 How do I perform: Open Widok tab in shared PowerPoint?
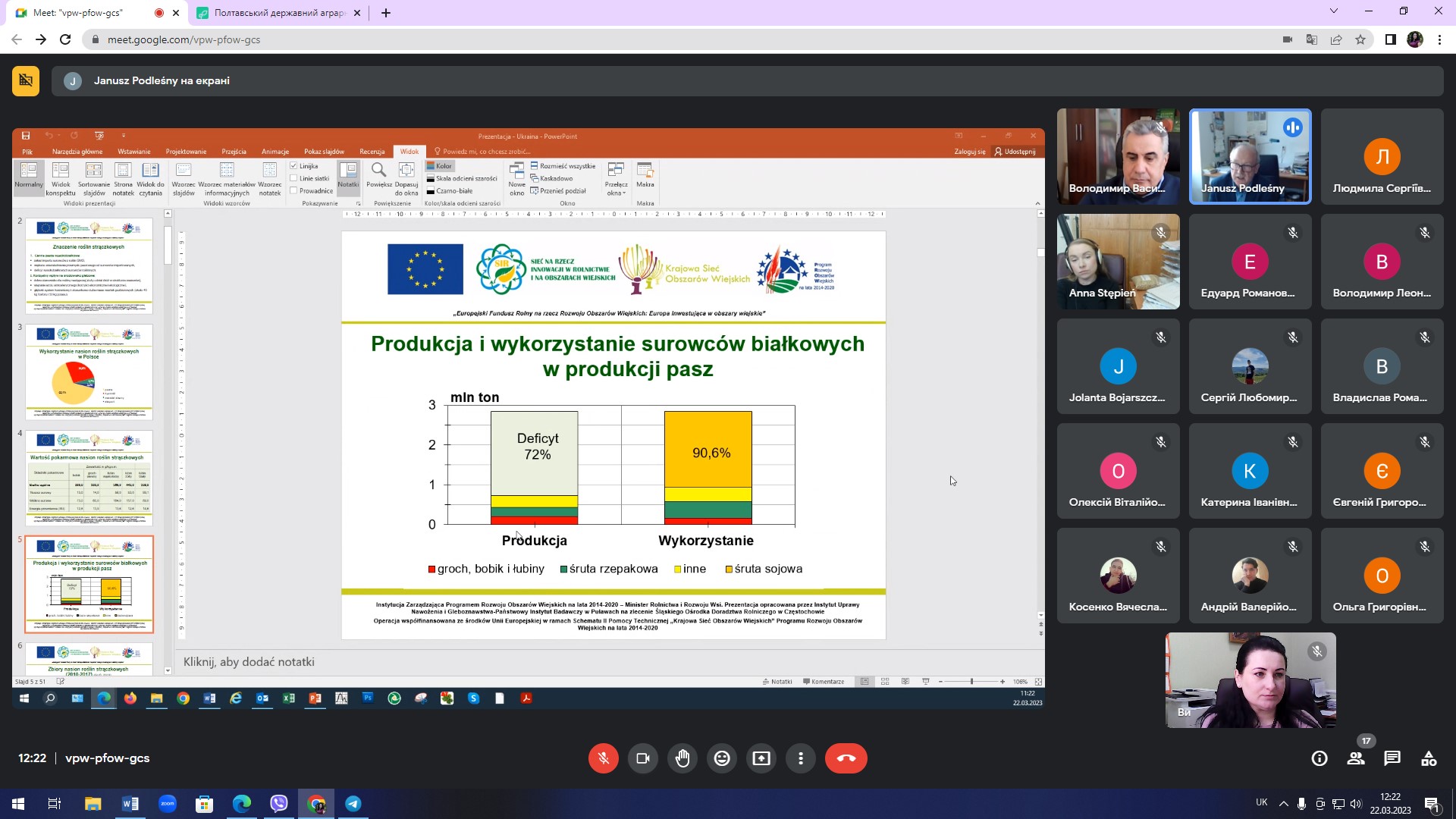[409, 152]
